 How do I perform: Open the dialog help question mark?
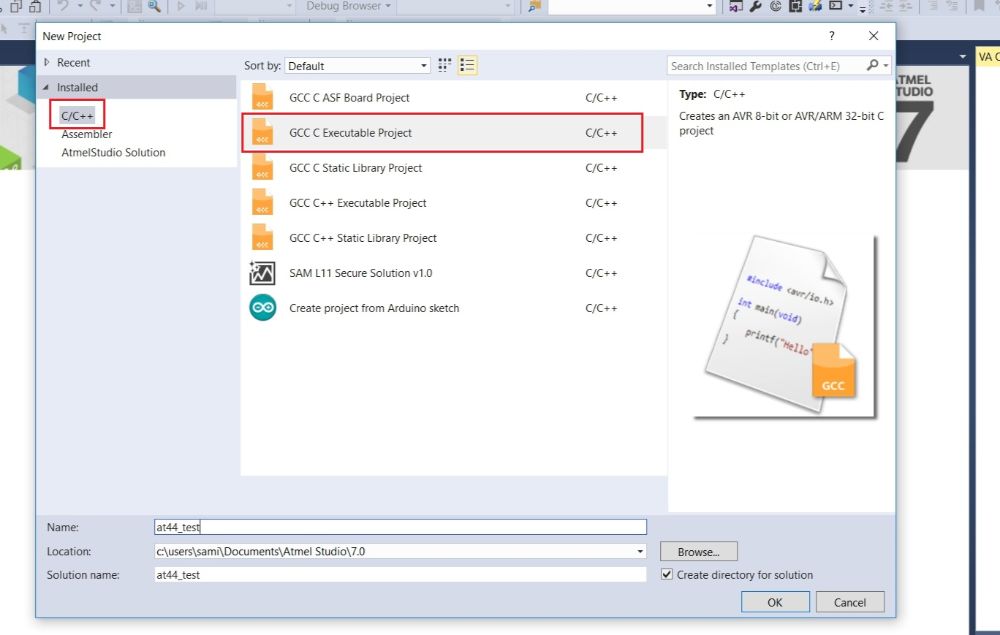pyautogui.click(x=832, y=36)
